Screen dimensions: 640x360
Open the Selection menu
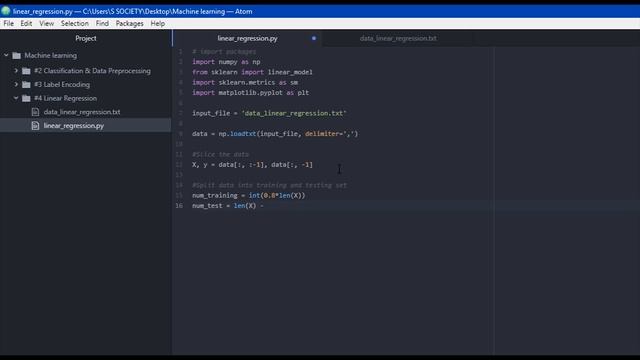(75, 24)
